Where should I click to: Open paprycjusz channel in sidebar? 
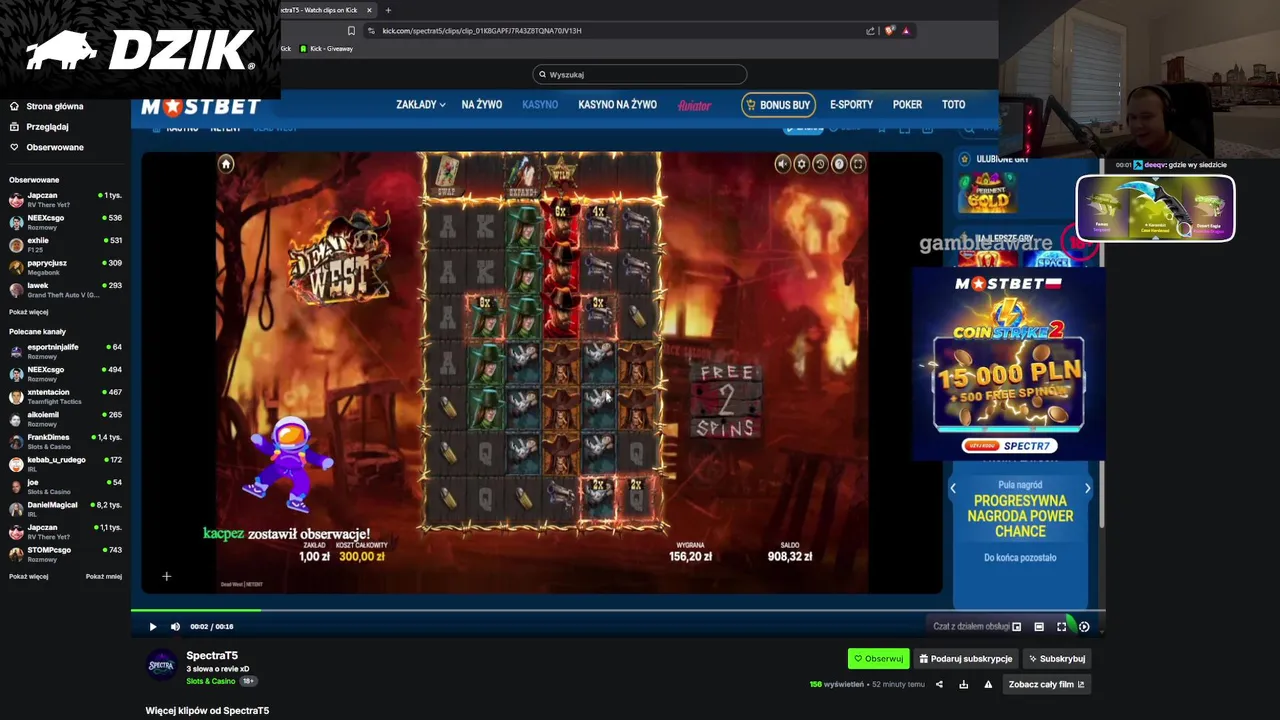65,267
